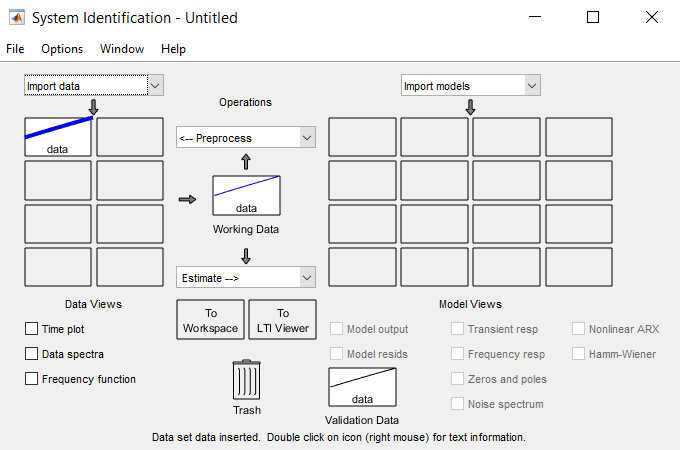Minimize the System Identification window
This screenshot has width=680, height=450.
click(535, 17)
